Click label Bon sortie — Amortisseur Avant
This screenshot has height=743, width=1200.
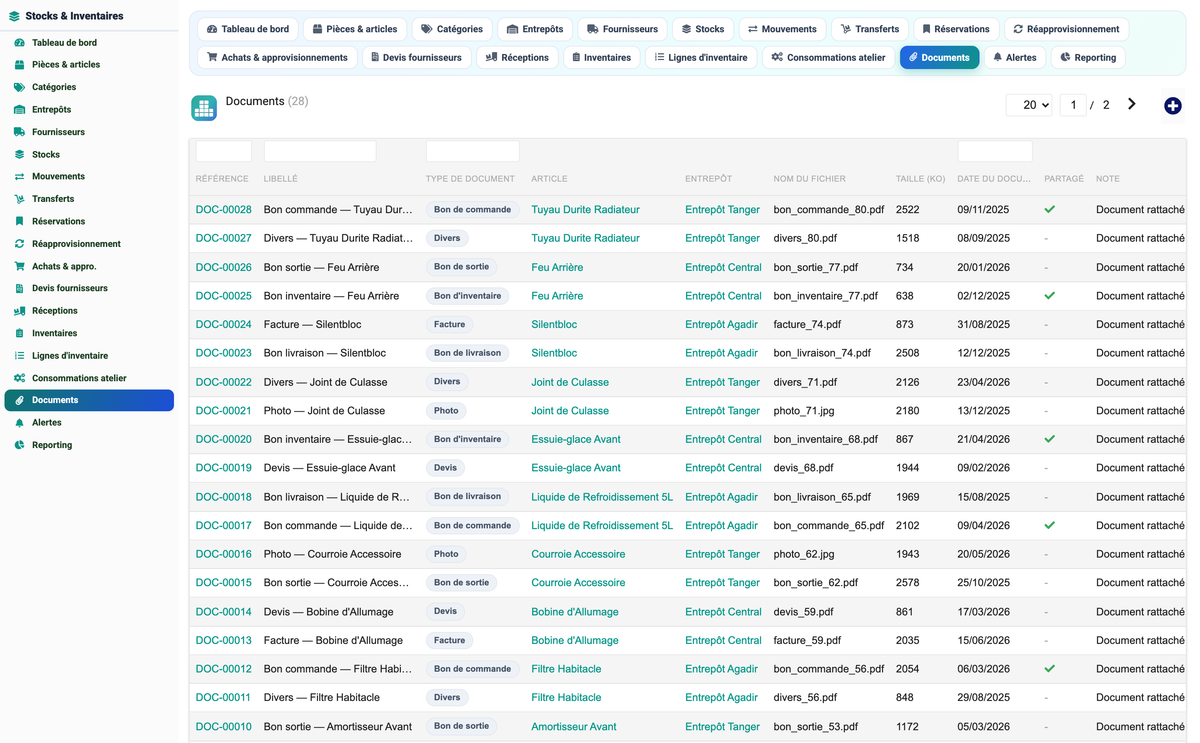(338, 727)
